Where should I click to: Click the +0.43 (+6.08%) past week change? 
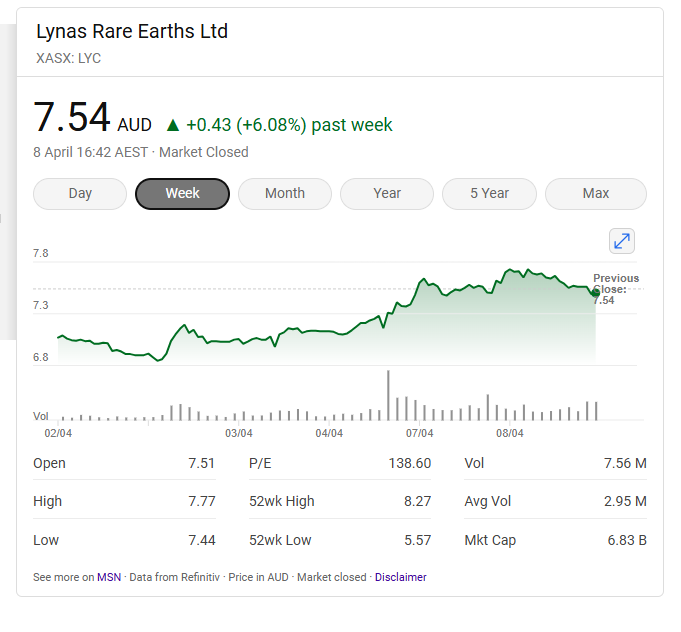point(289,125)
